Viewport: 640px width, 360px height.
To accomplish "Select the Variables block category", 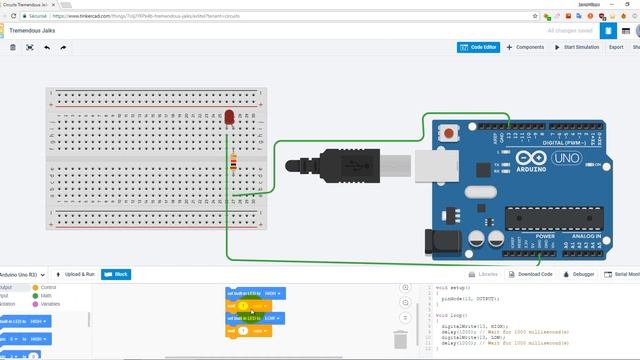I will pyautogui.click(x=50, y=304).
